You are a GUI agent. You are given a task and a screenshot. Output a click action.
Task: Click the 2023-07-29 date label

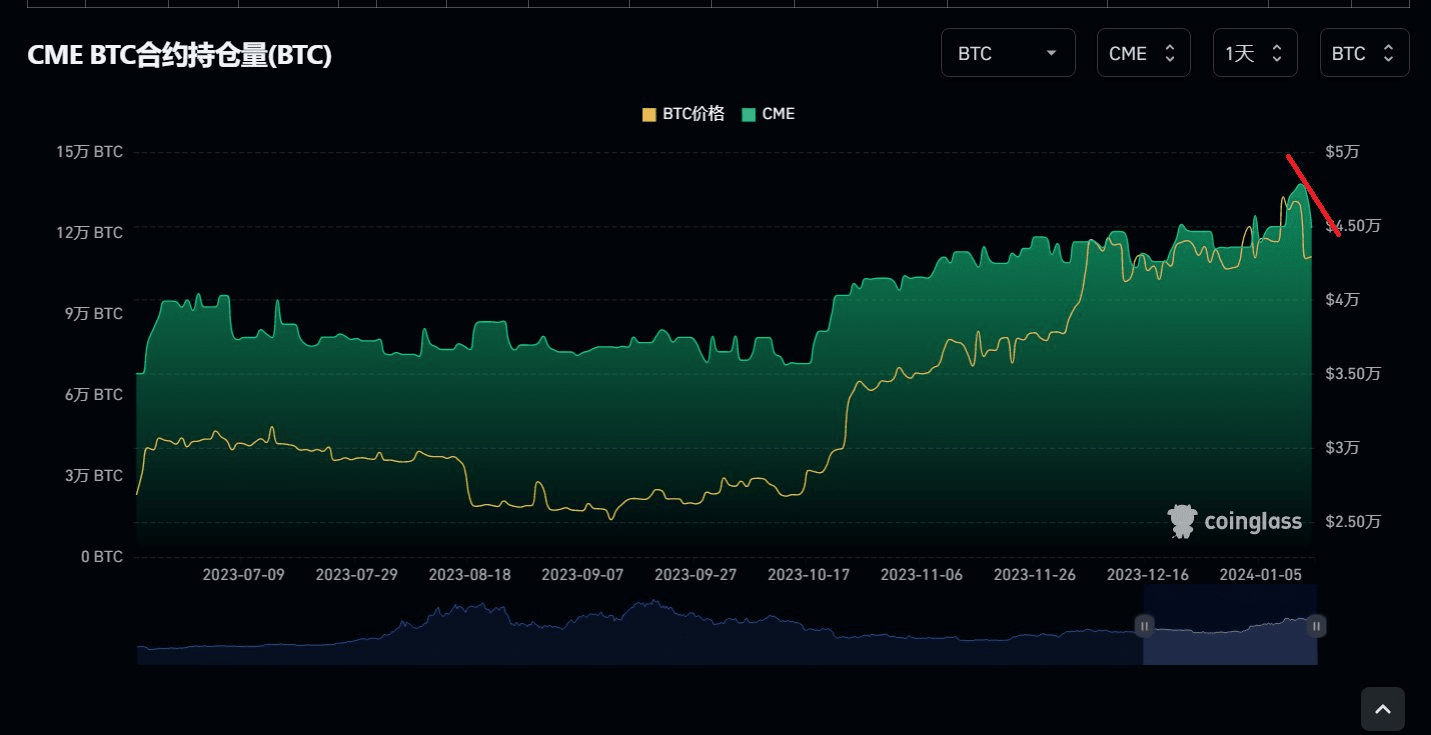(357, 575)
